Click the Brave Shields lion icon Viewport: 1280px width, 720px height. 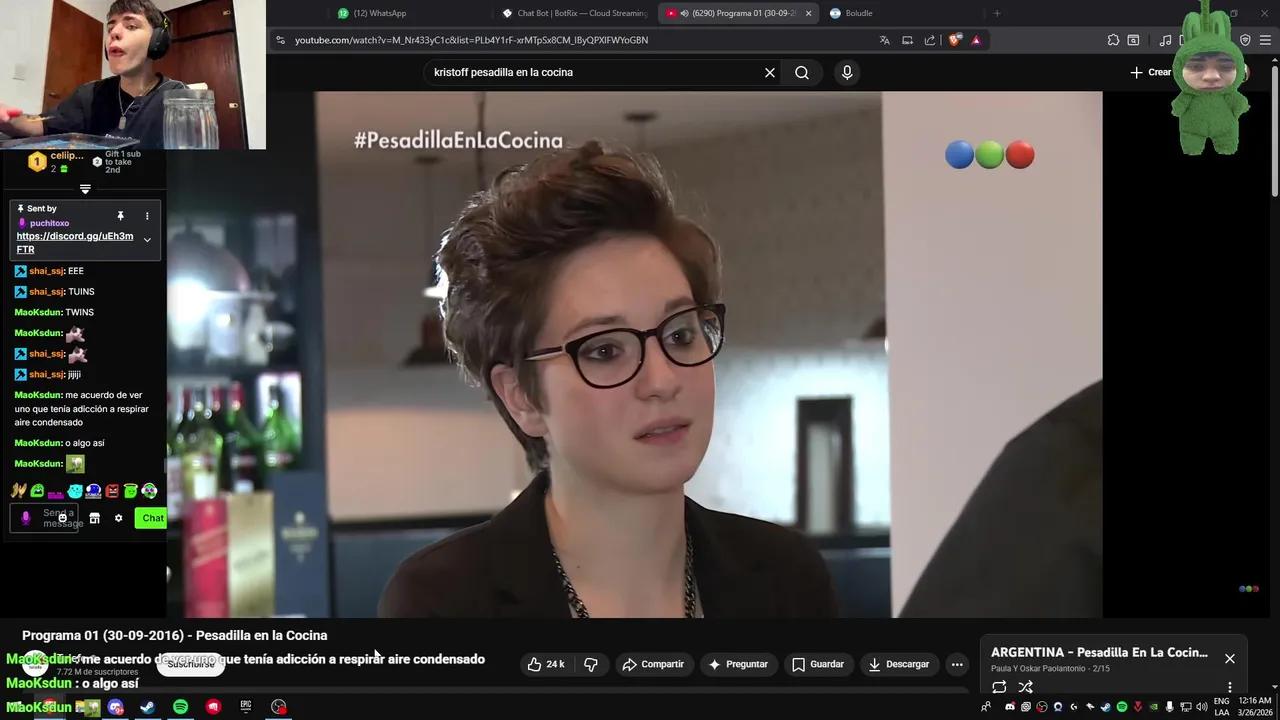pos(955,40)
